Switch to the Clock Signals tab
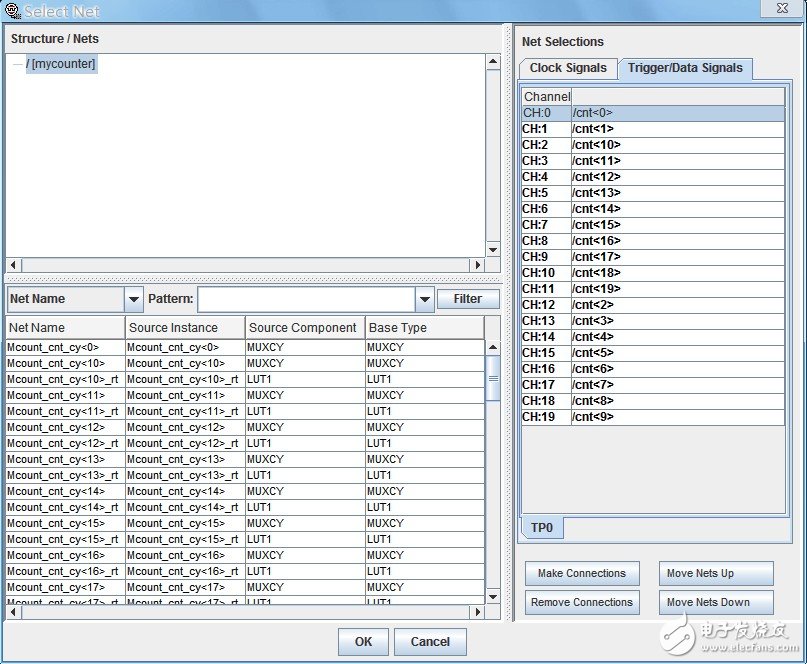Image resolution: width=807 pixels, height=664 pixels. point(567,68)
